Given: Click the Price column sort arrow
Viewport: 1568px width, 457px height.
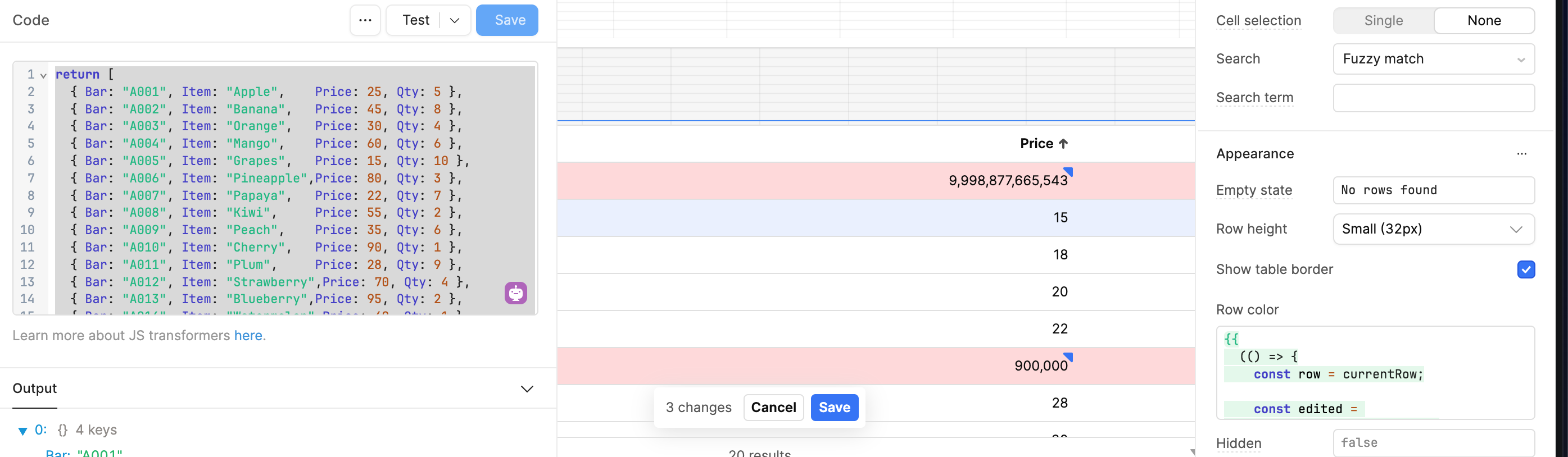Looking at the screenshot, I should point(1063,143).
